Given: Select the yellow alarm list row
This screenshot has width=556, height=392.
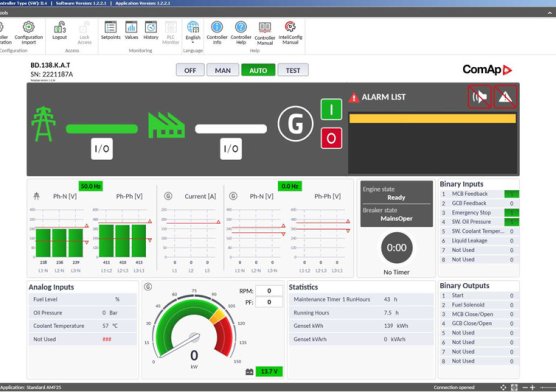Looking at the screenshot, I should [432, 118].
